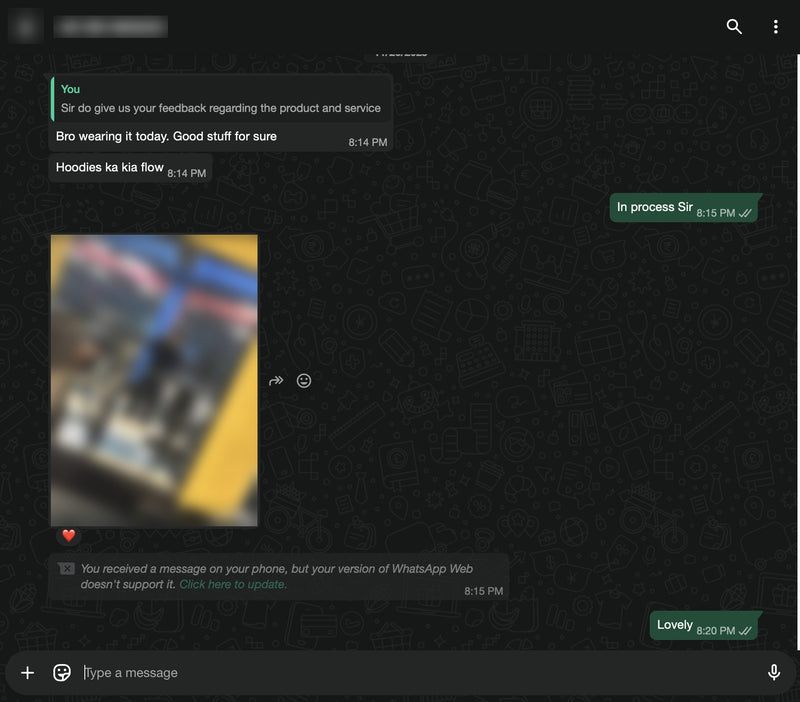Select the 'Hoodies ka kia flow' message
800x702 pixels.
[x=131, y=168]
